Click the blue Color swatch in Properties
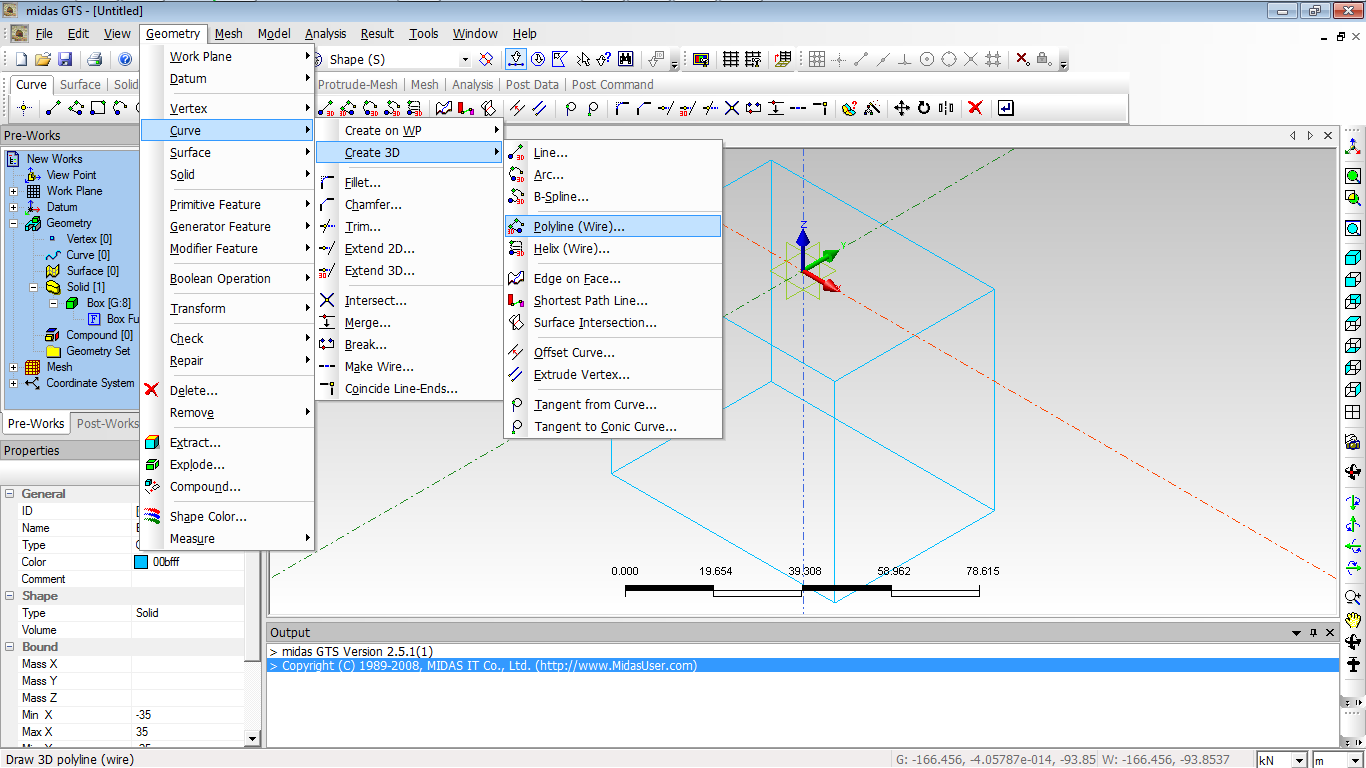Screen dimensions: 1366x768 pyautogui.click(x=141, y=562)
